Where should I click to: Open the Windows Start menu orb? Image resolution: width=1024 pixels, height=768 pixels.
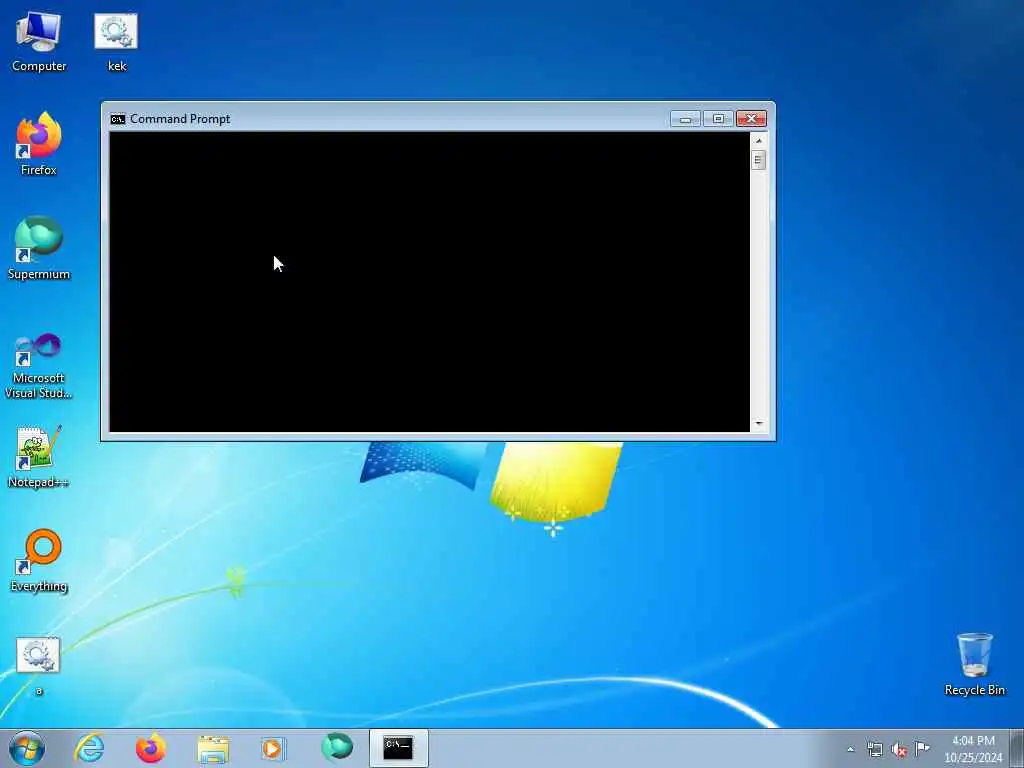(27, 748)
